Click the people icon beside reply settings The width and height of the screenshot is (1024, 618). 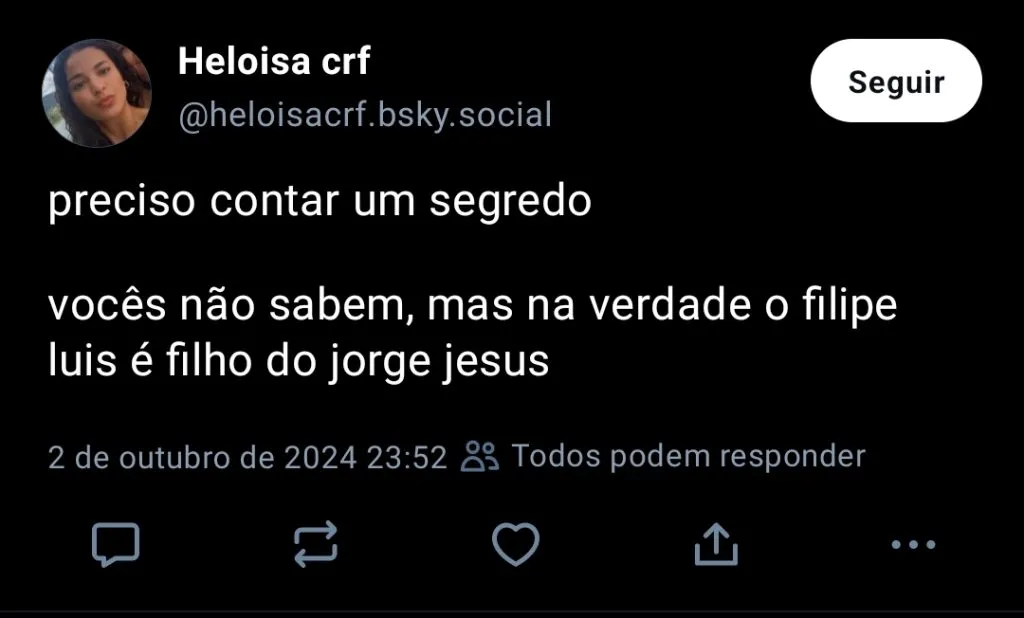(480, 457)
